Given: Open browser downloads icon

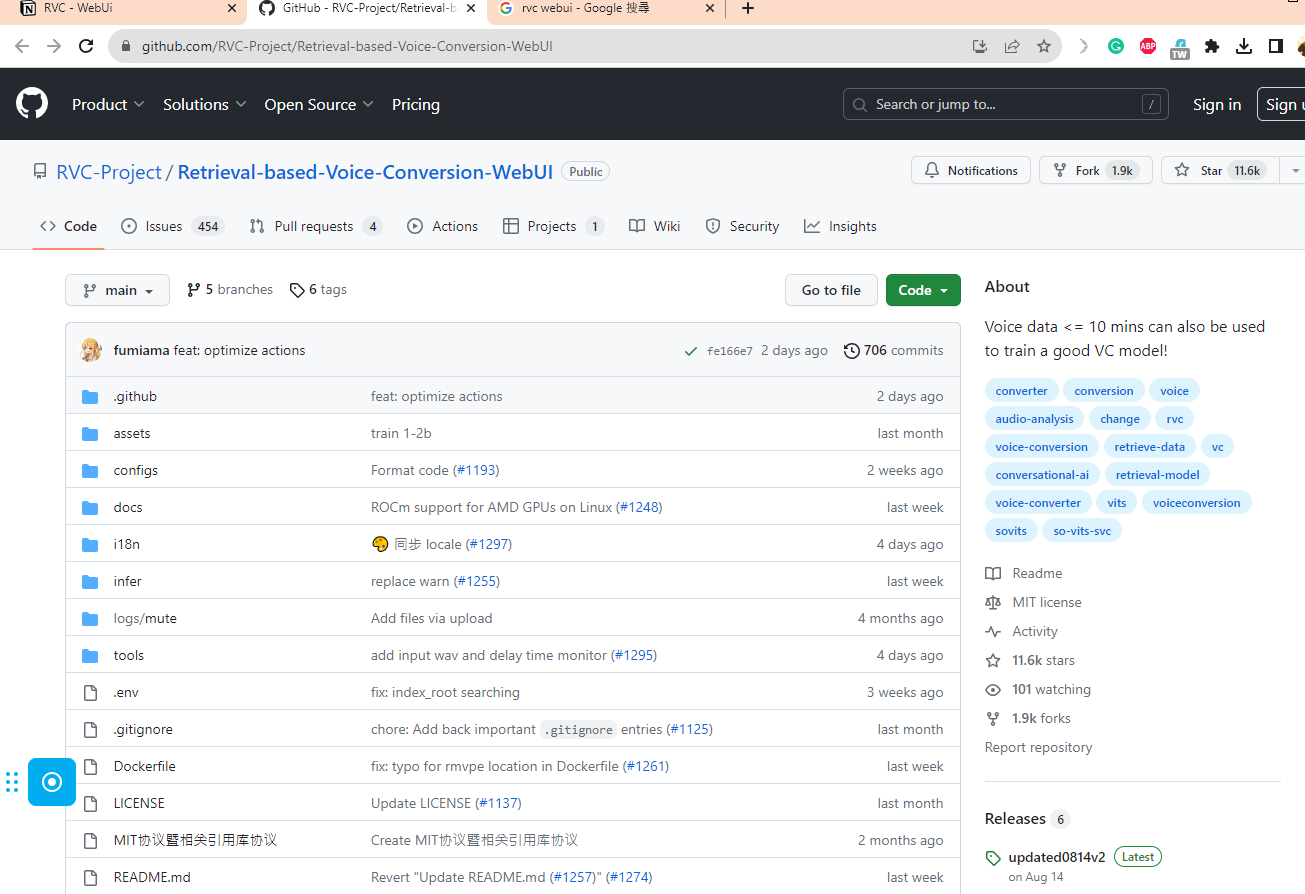Looking at the screenshot, I should [x=1244, y=46].
